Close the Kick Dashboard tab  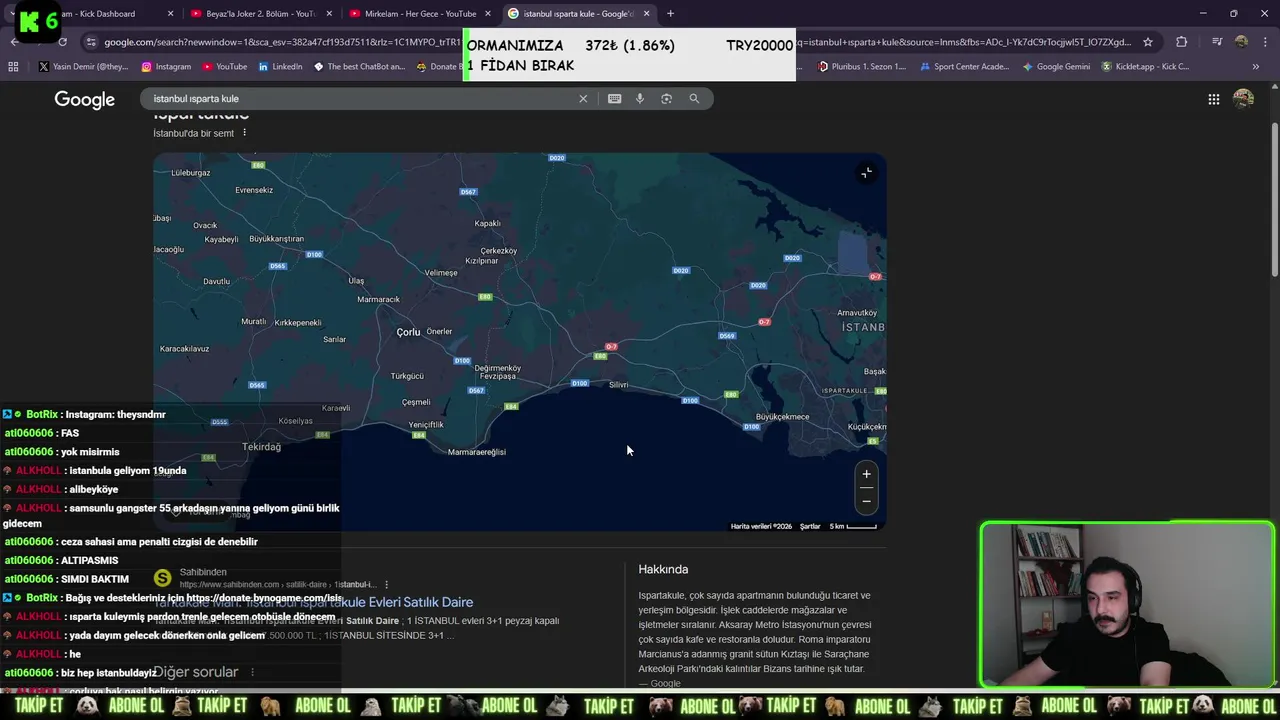click(170, 14)
